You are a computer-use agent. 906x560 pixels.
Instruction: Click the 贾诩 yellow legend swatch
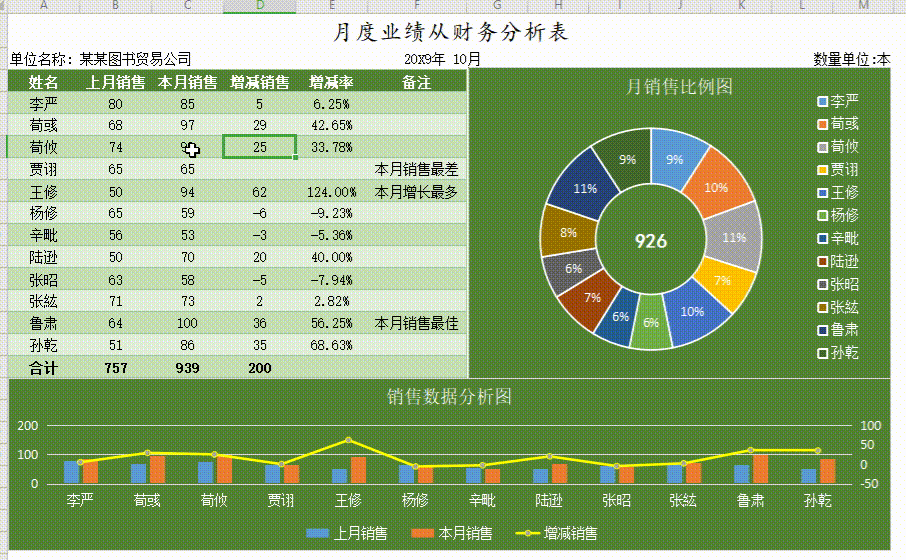click(823, 170)
